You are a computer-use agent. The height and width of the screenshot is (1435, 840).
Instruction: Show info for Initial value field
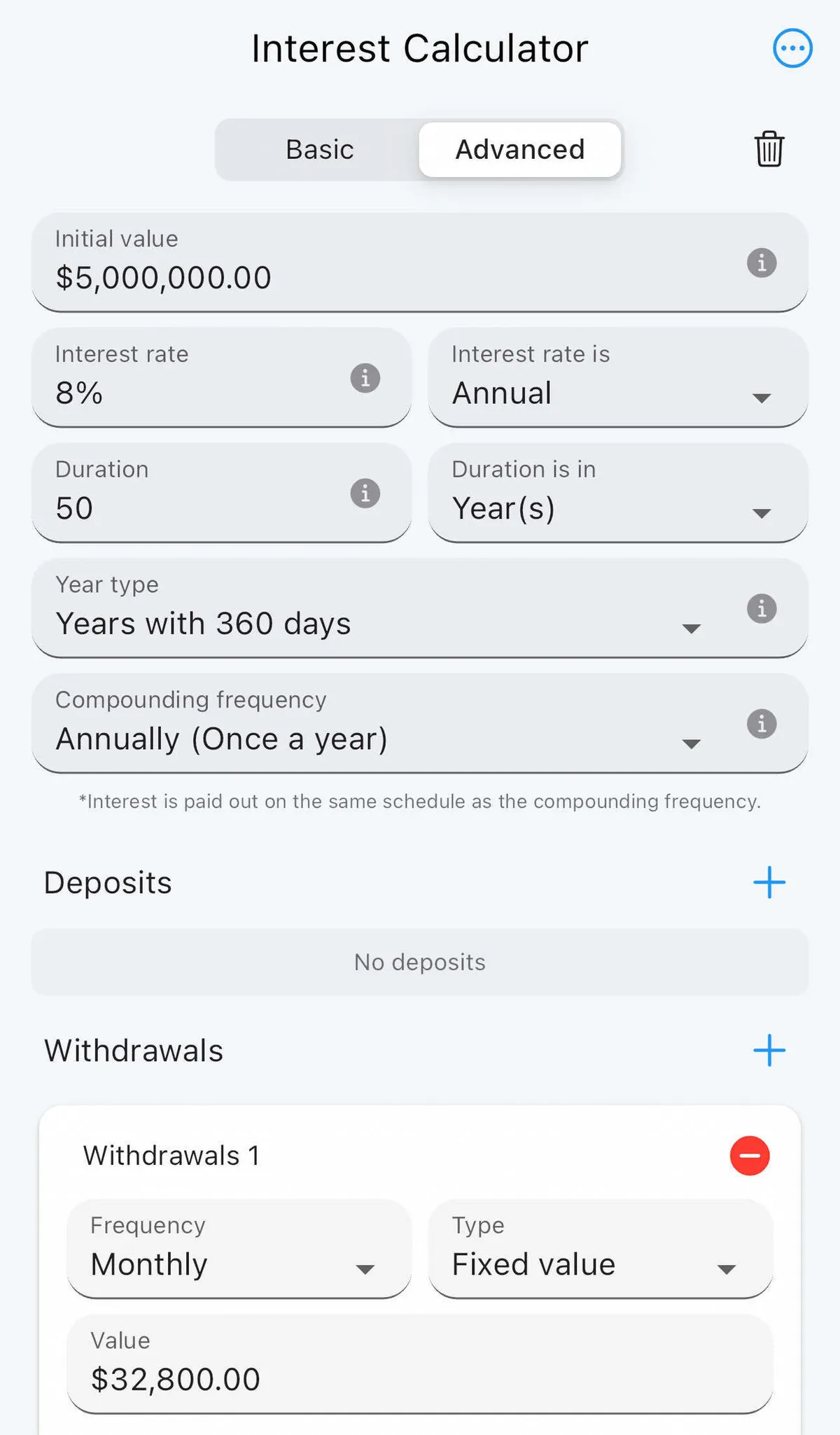click(x=762, y=263)
